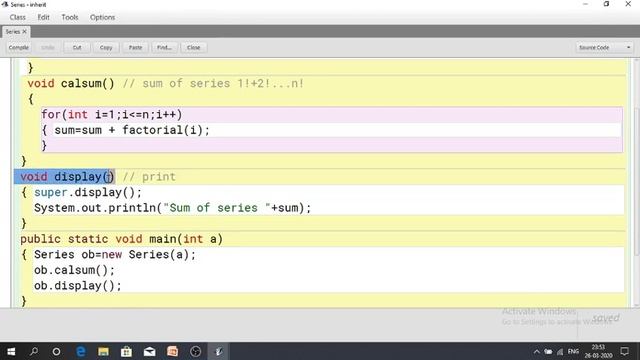Open the orange Office app in the taskbar

pyautogui.click(x=172, y=351)
